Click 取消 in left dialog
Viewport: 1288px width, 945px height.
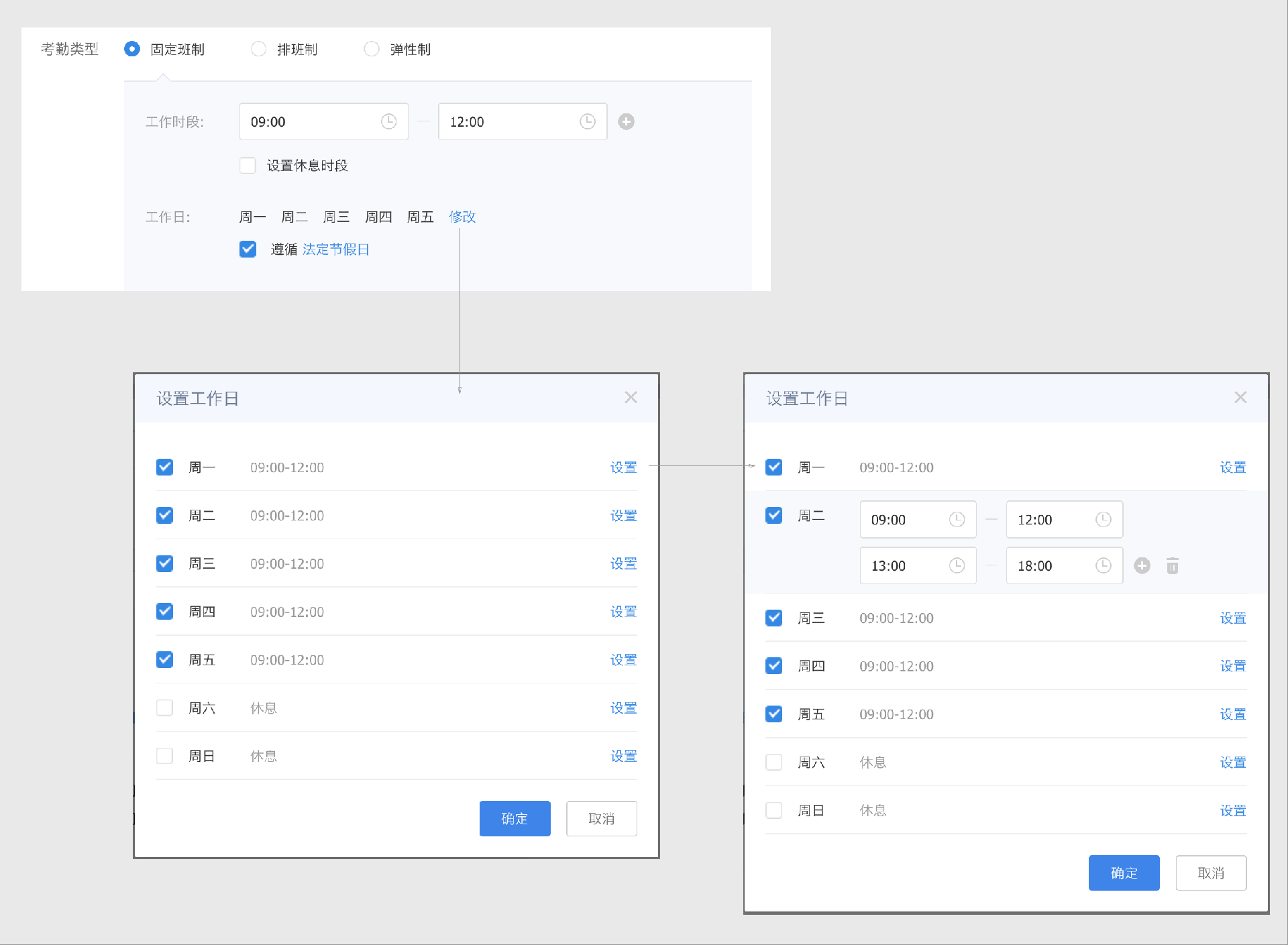click(602, 818)
